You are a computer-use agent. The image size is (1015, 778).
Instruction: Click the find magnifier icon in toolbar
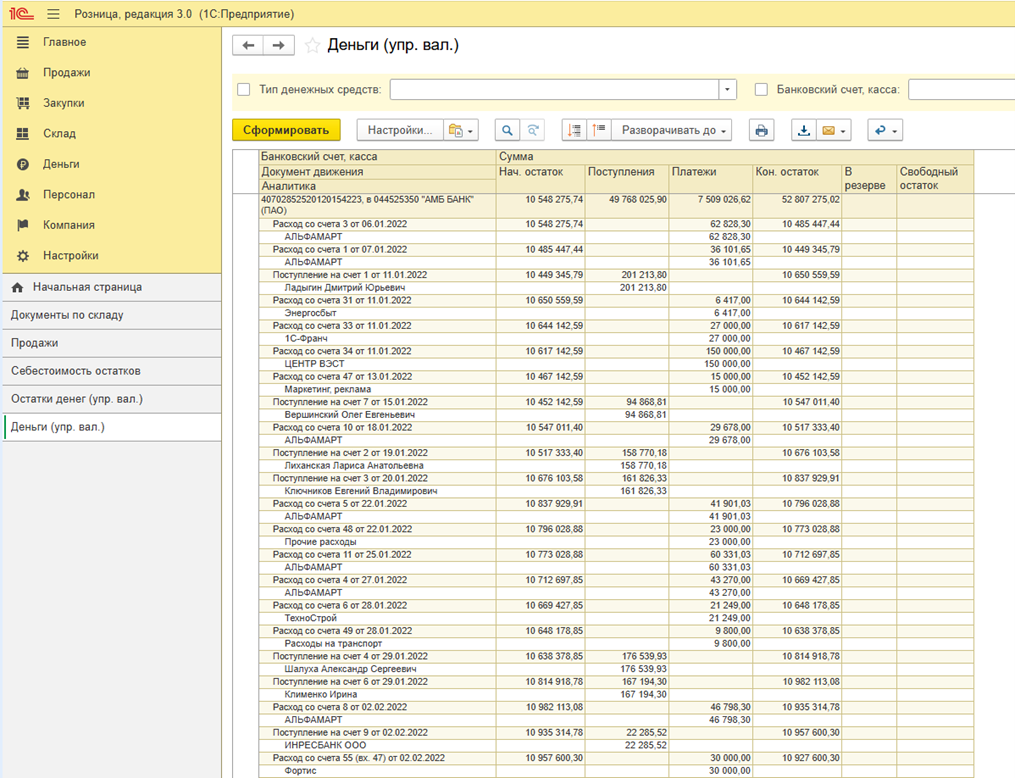click(508, 130)
